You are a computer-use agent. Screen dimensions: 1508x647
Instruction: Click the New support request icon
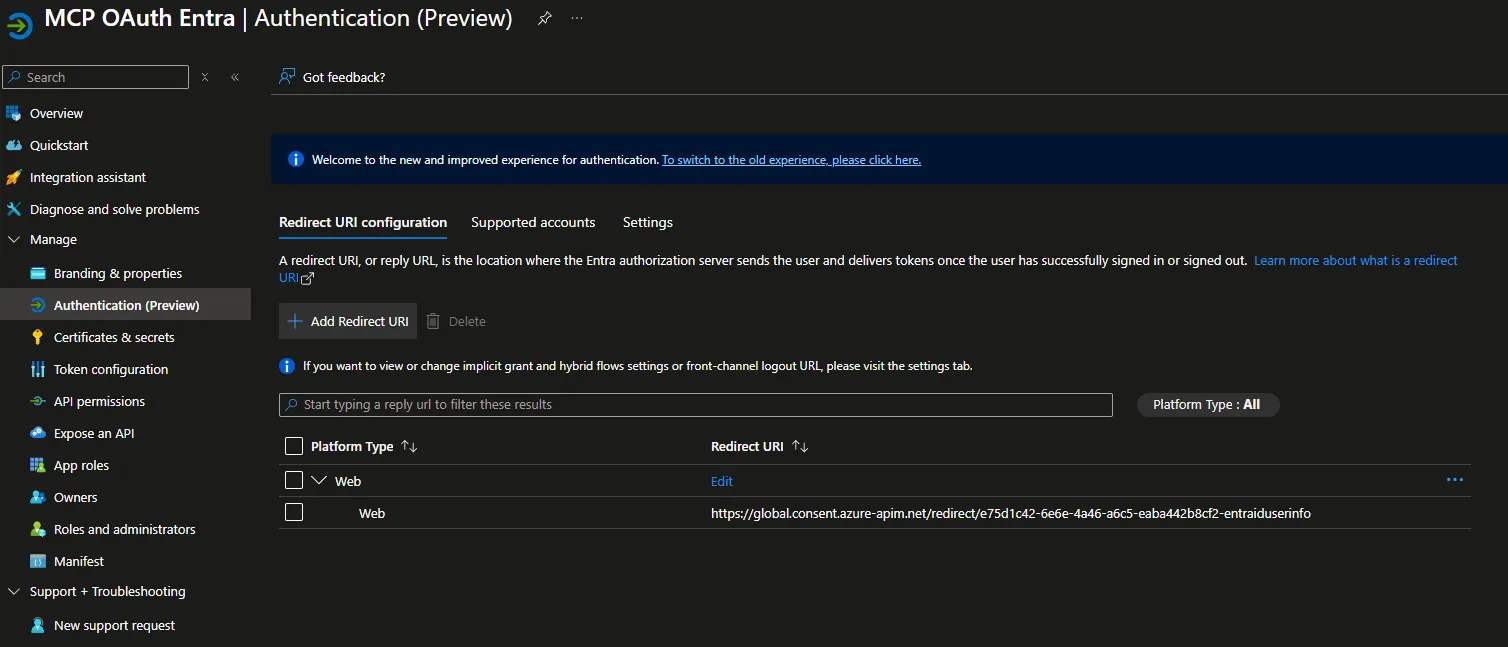38,625
